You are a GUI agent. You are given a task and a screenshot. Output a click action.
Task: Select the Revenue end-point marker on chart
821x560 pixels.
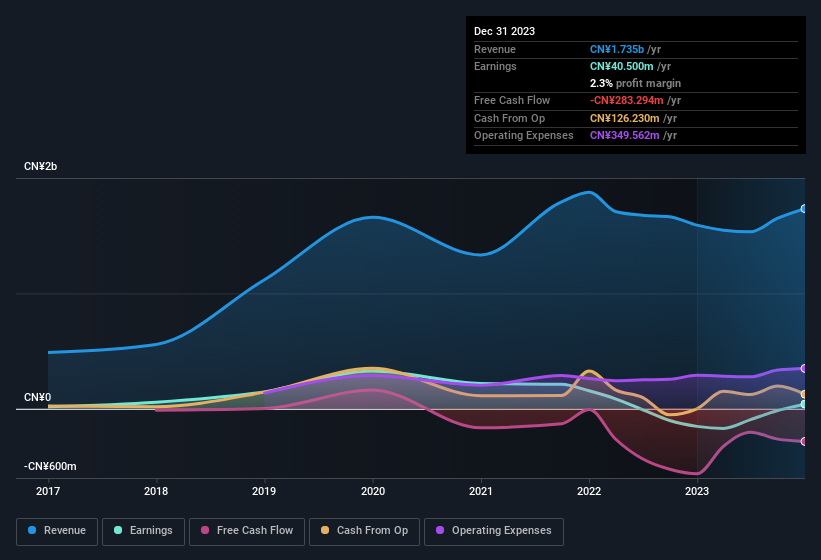point(804,209)
